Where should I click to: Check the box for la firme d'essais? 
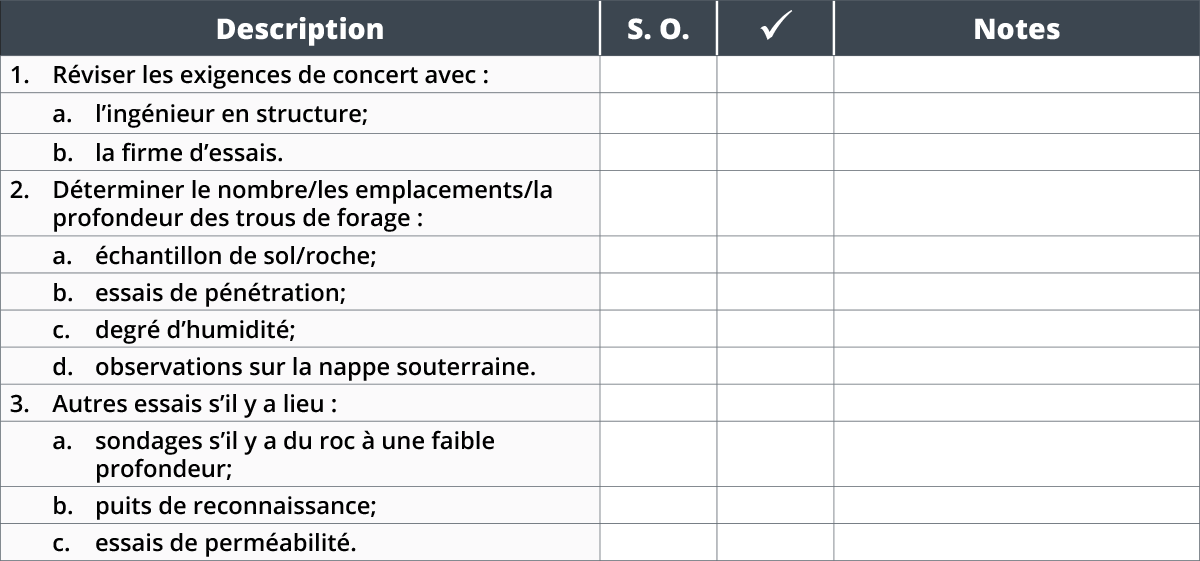(775, 152)
